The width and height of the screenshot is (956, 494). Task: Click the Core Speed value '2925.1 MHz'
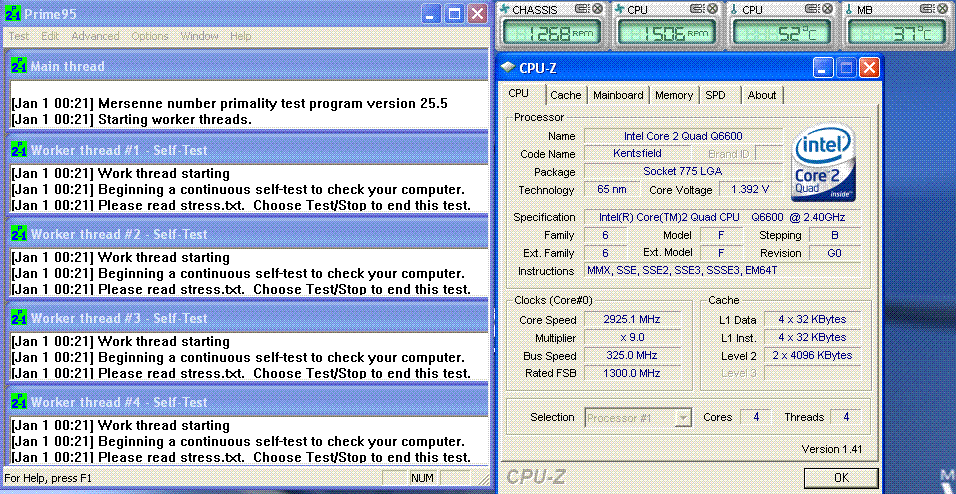tap(632, 319)
